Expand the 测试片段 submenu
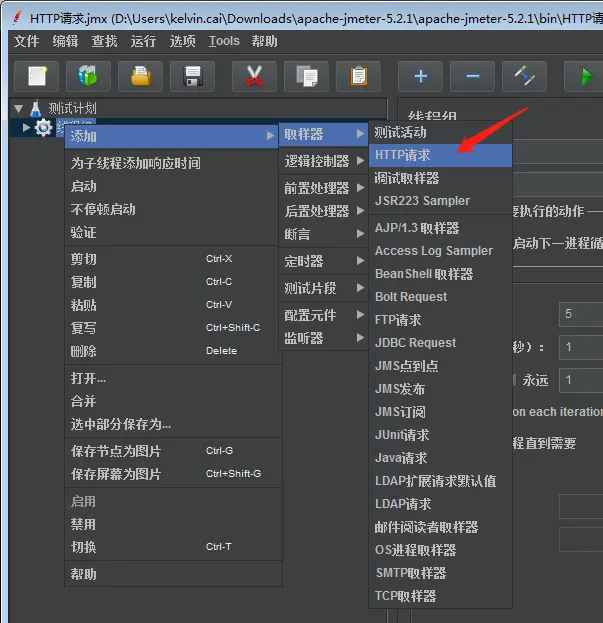 324,288
